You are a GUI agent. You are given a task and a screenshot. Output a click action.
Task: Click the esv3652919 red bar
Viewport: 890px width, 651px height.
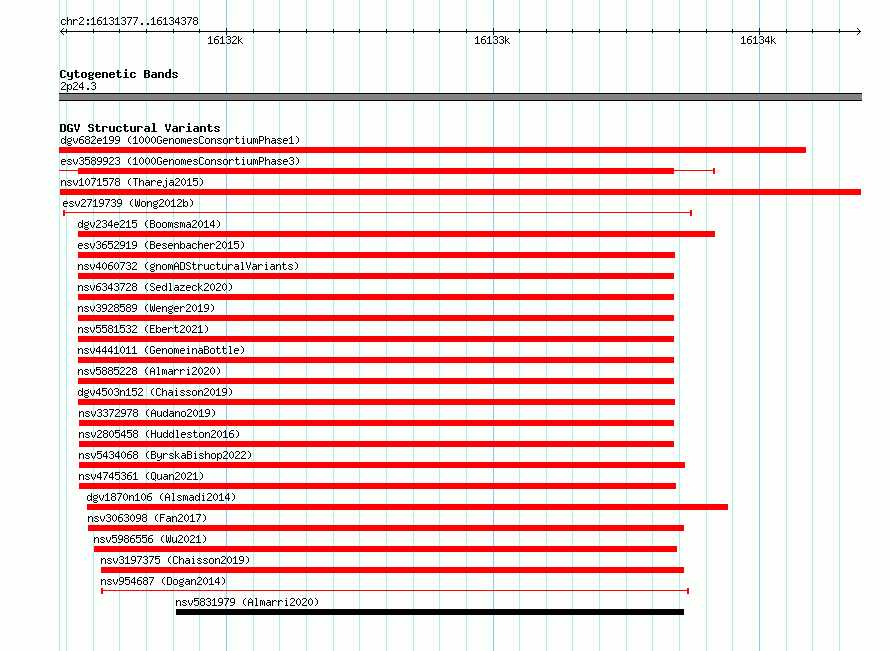coord(376,255)
